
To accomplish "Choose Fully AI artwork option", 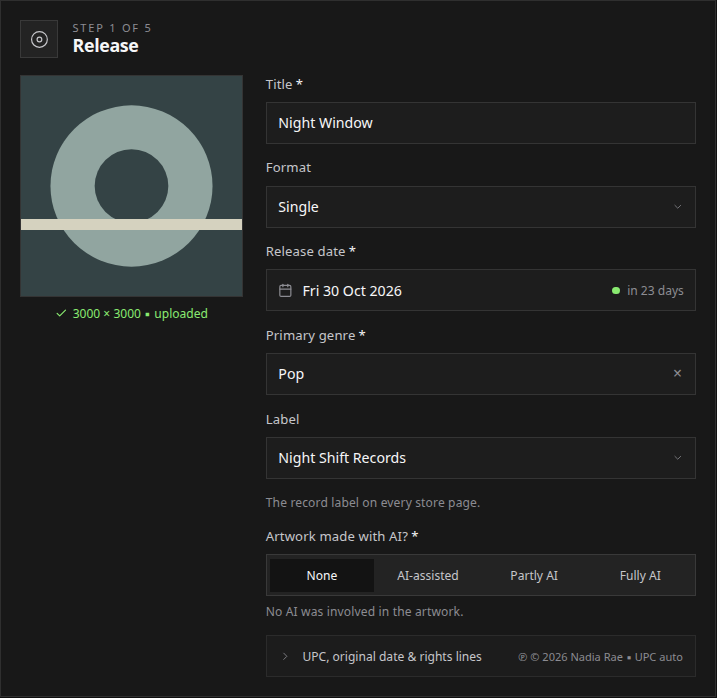I will [x=640, y=575].
